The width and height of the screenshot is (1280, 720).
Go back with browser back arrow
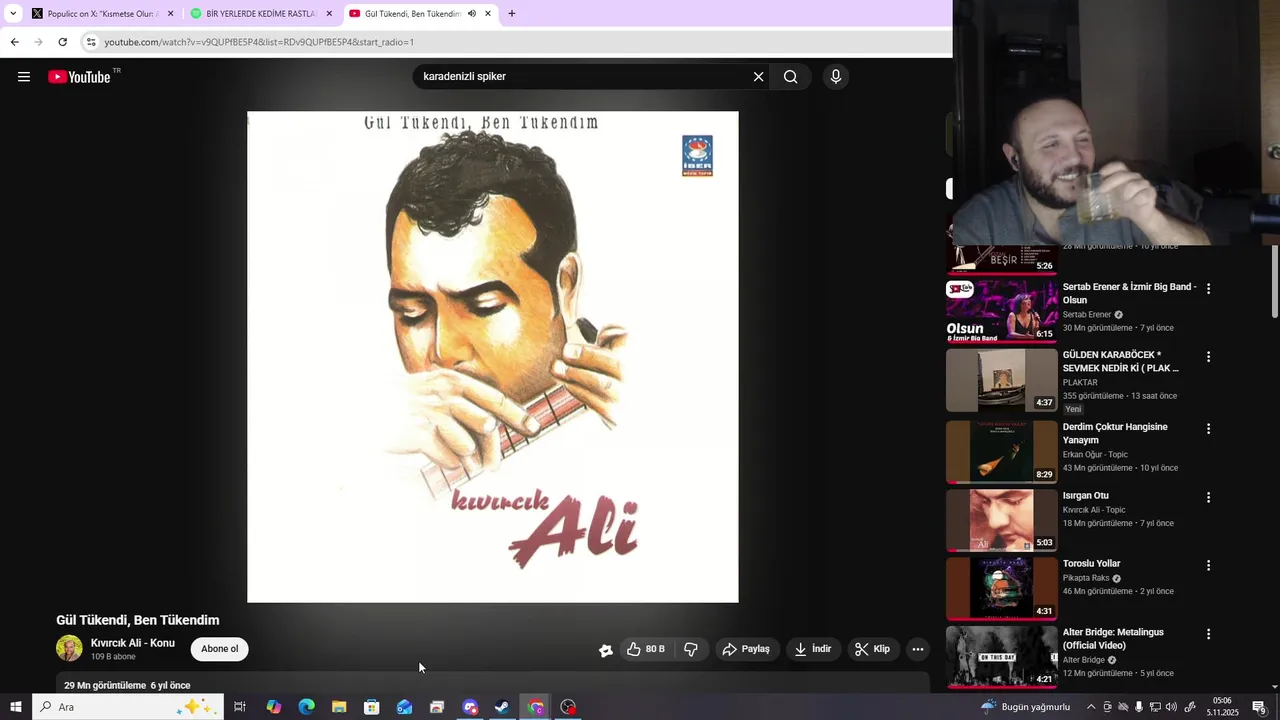14,42
